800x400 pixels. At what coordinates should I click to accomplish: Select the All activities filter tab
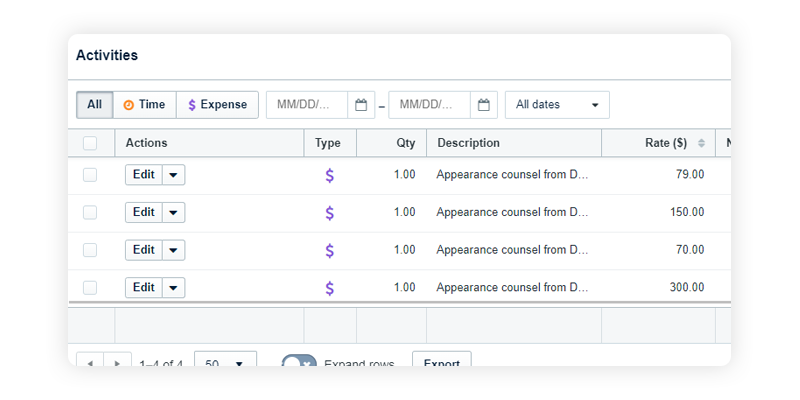(95, 105)
